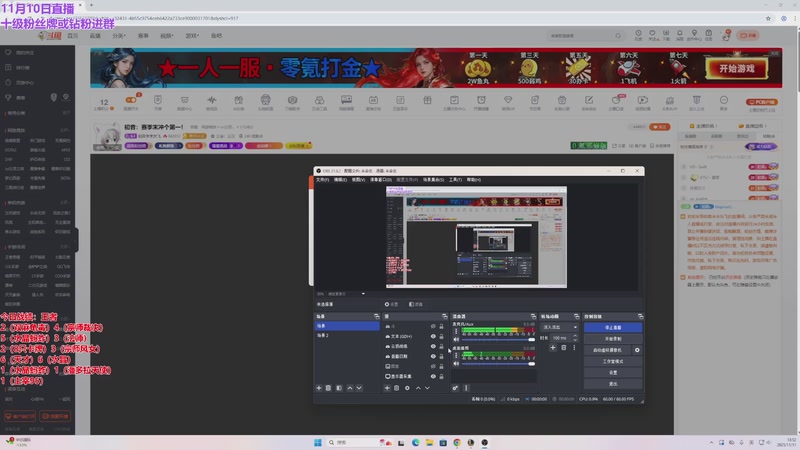
Task: Open the 工具(T) menu in OBS
Action: pos(456,180)
